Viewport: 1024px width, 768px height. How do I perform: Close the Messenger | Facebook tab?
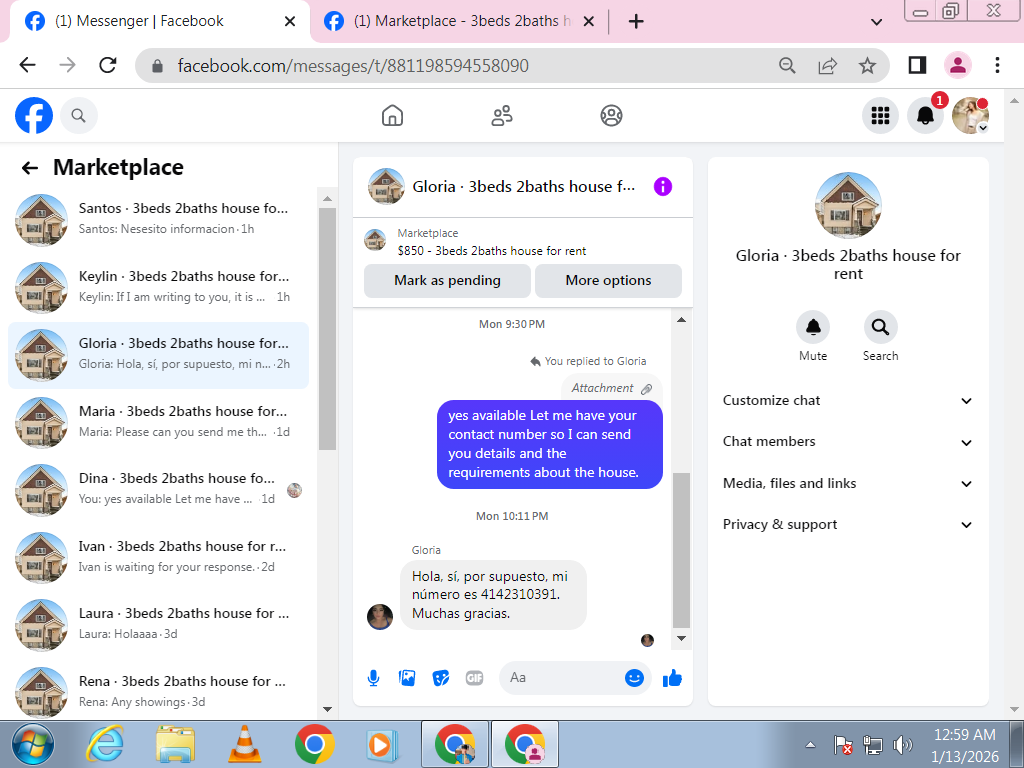coord(290,22)
